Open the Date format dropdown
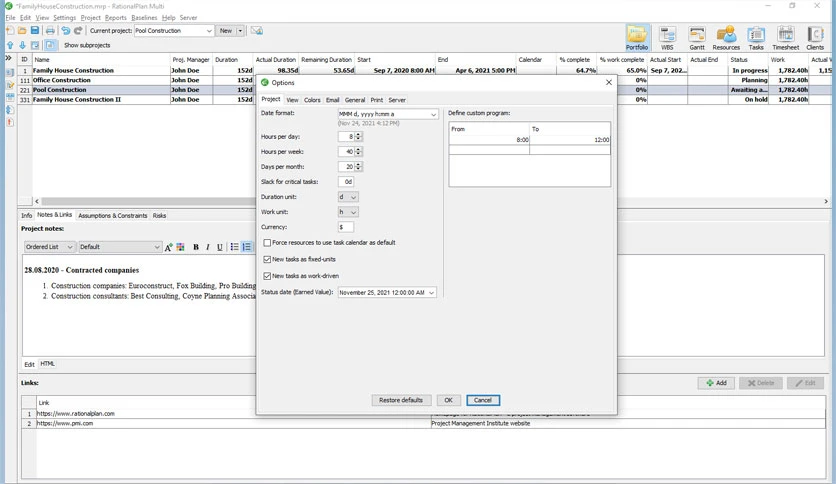The height and width of the screenshot is (484, 836). click(388, 114)
